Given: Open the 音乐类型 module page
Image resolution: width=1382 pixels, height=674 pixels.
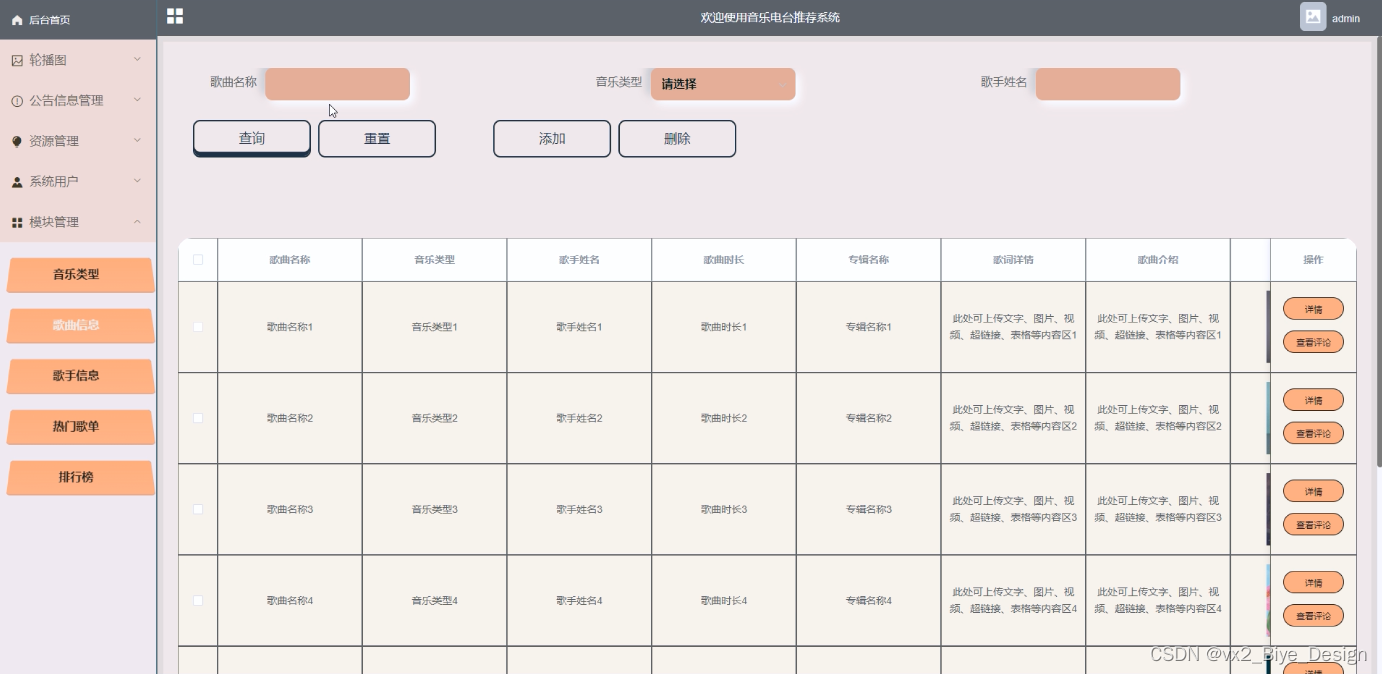Looking at the screenshot, I should [81, 275].
